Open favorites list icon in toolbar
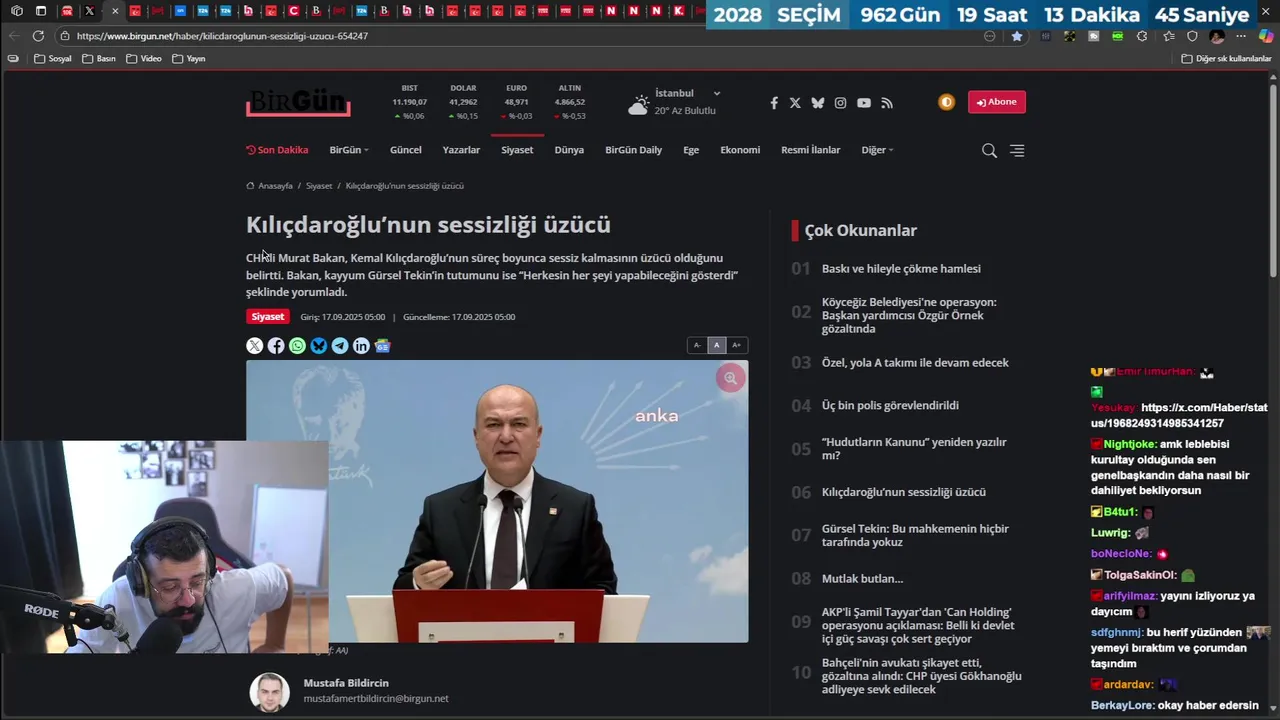 pos(1168,36)
